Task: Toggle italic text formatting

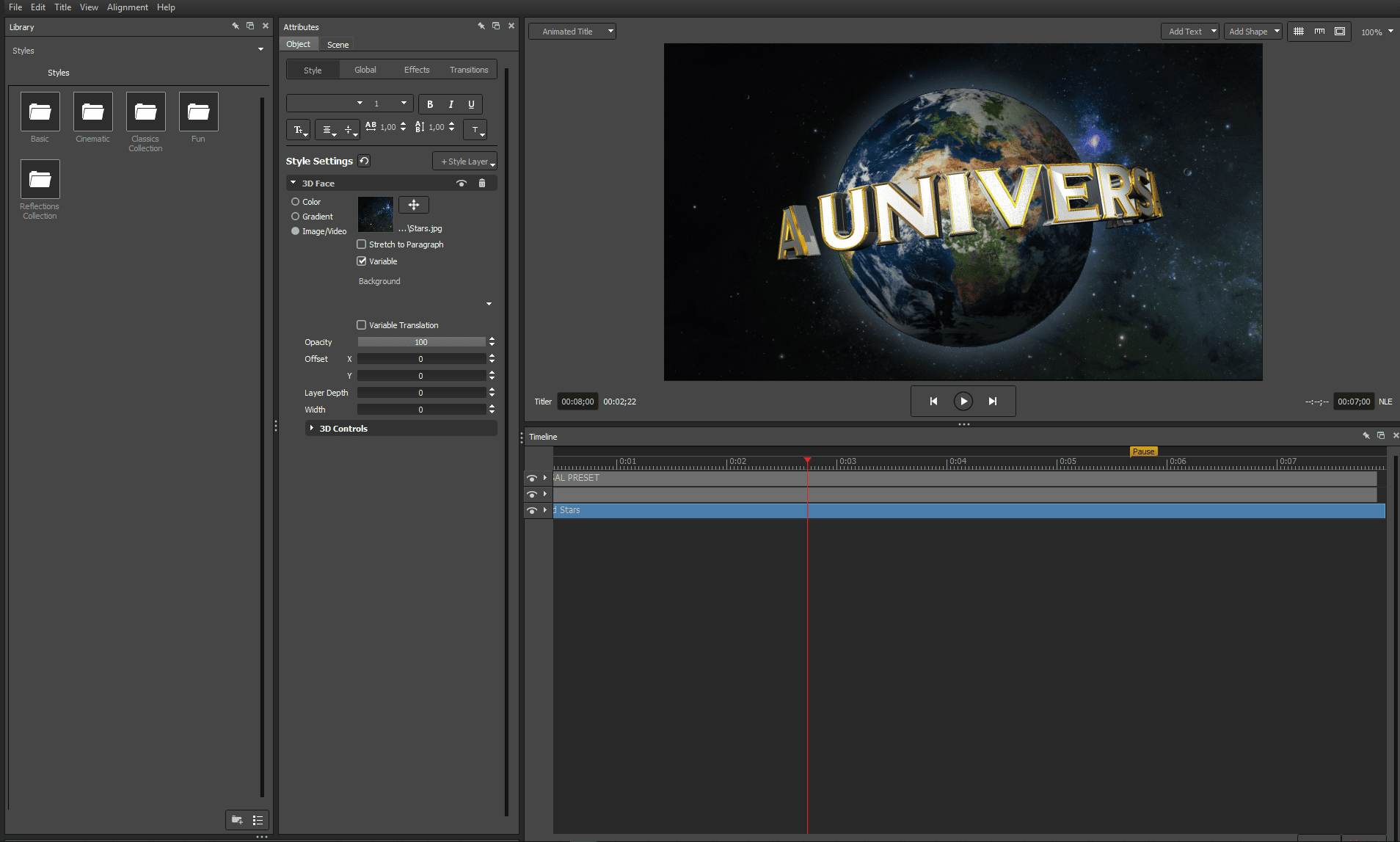Action: [x=451, y=104]
